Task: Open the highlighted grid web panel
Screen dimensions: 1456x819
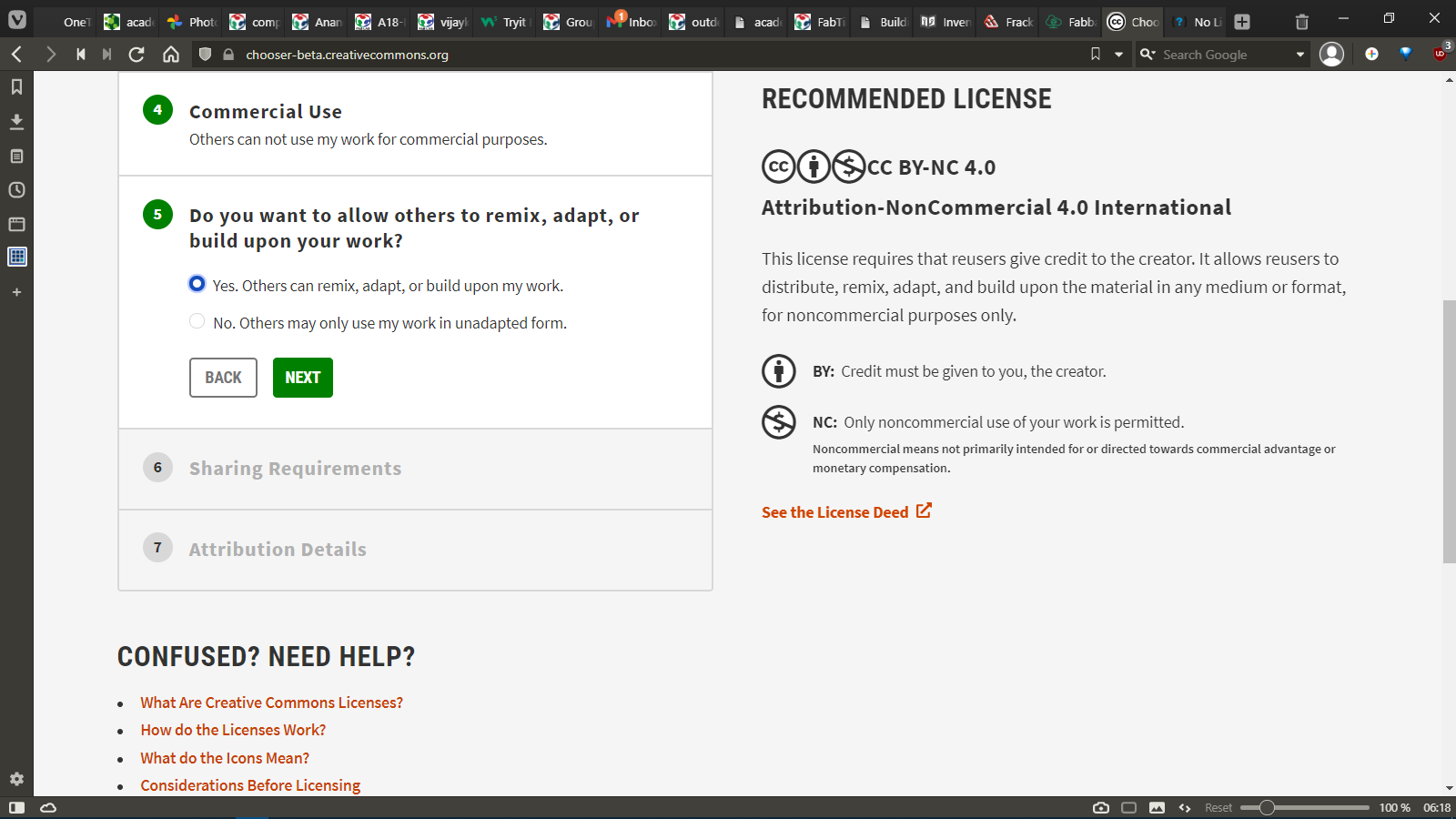Action: [x=16, y=257]
